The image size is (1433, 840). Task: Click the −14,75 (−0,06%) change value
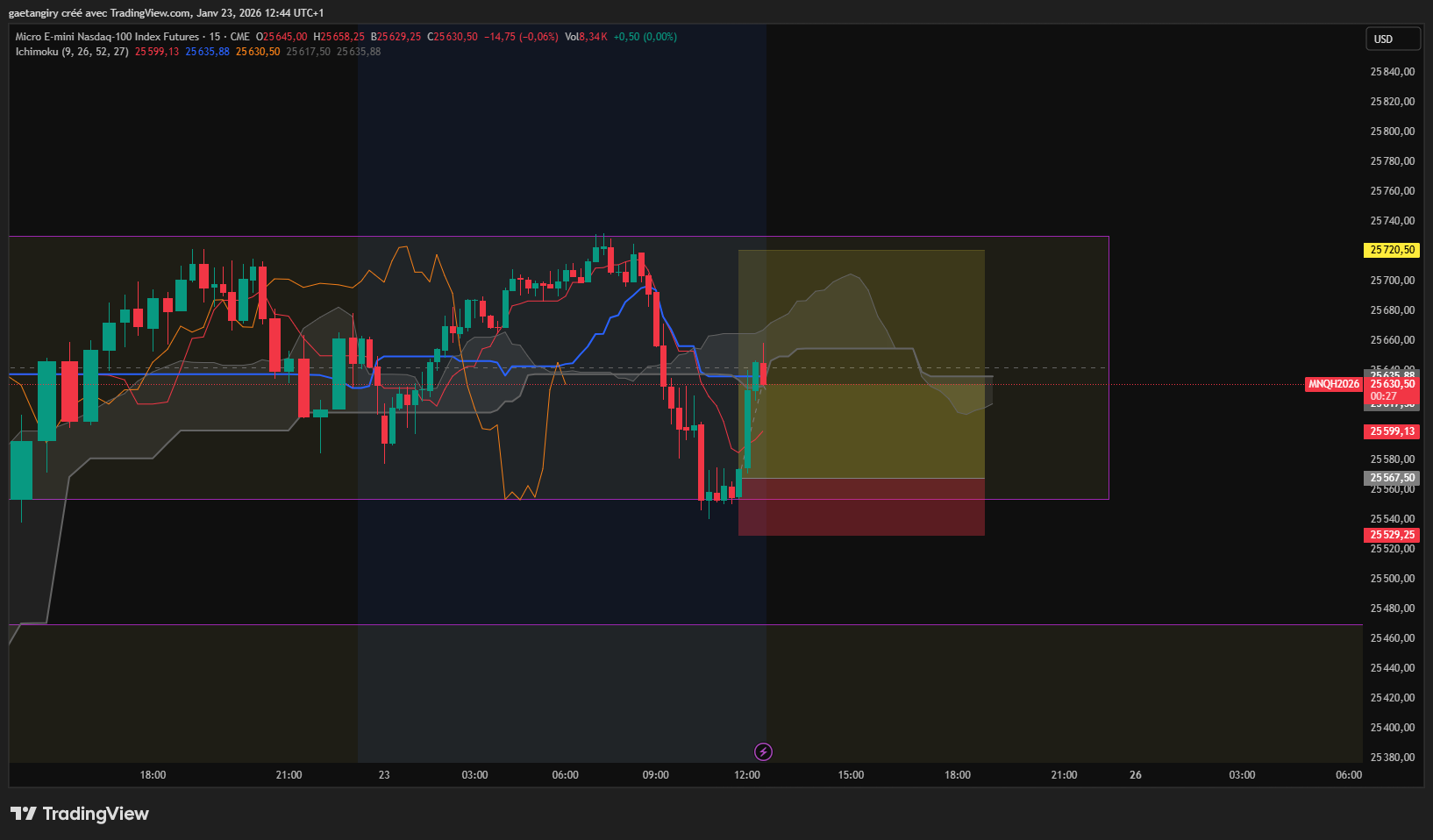click(x=521, y=37)
